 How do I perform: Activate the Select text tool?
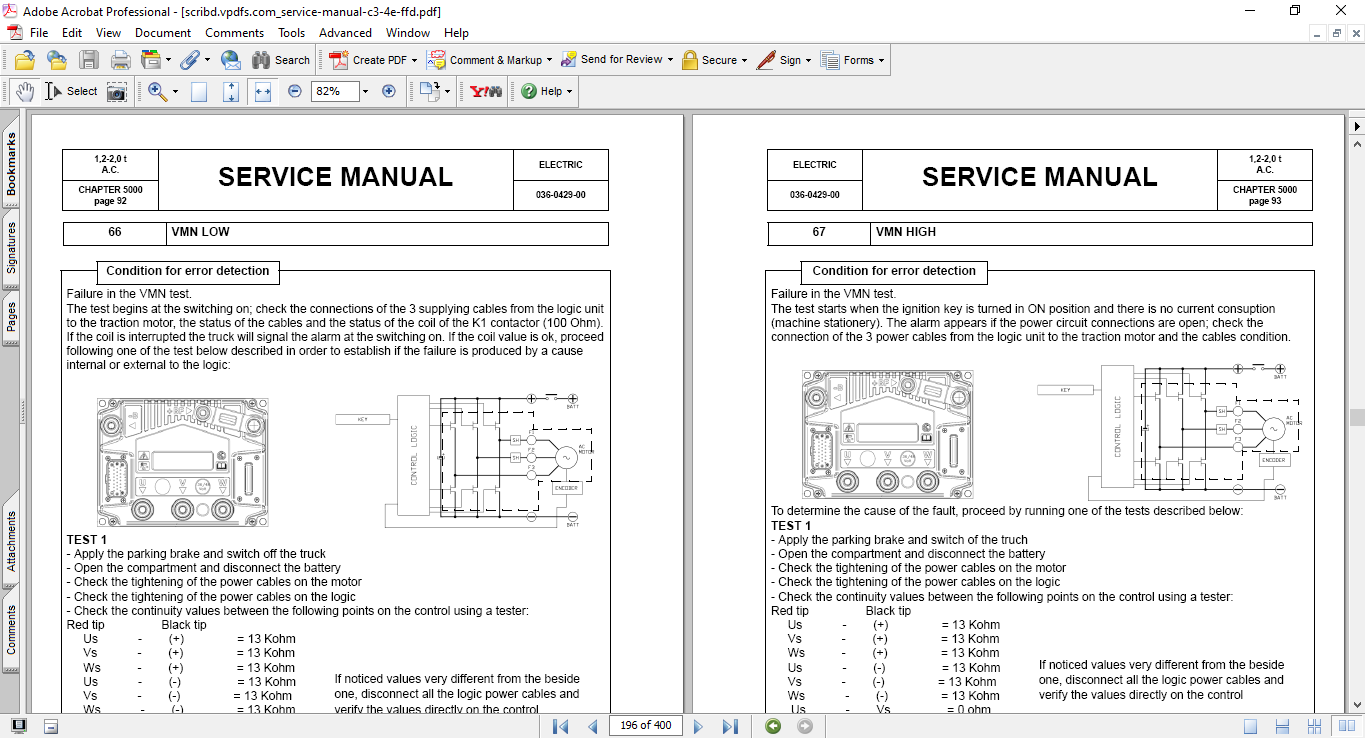71,91
